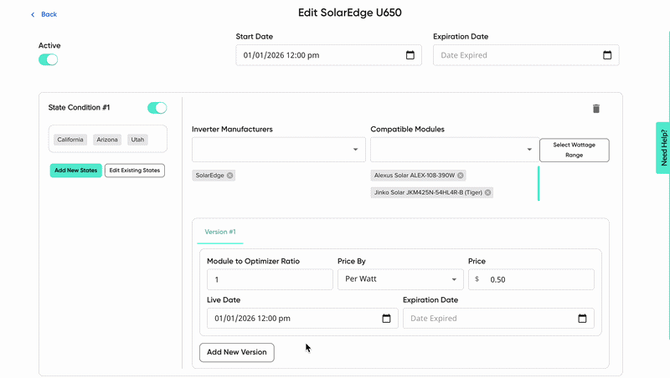Select the Utah state chip
Screen dimensions: 670x378
138,140
